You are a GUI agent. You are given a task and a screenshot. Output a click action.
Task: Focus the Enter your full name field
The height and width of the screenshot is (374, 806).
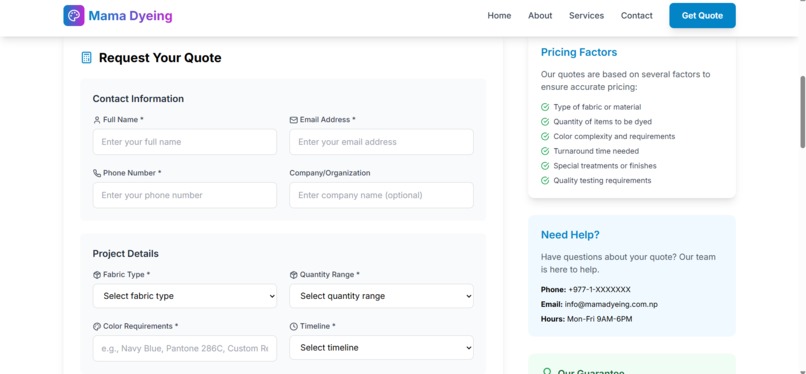click(x=185, y=142)
